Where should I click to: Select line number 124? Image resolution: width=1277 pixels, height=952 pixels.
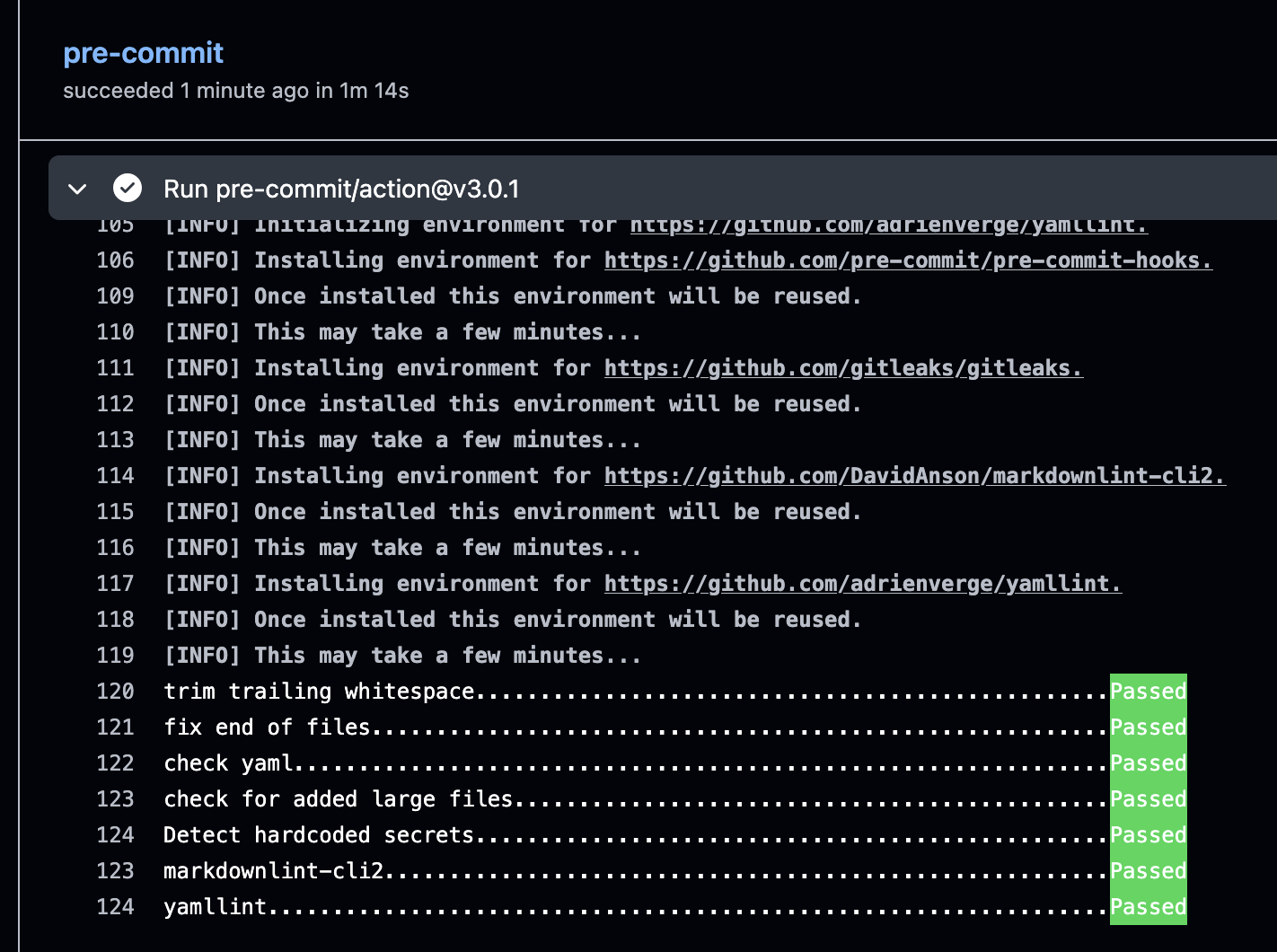click(x=115, y=834)
